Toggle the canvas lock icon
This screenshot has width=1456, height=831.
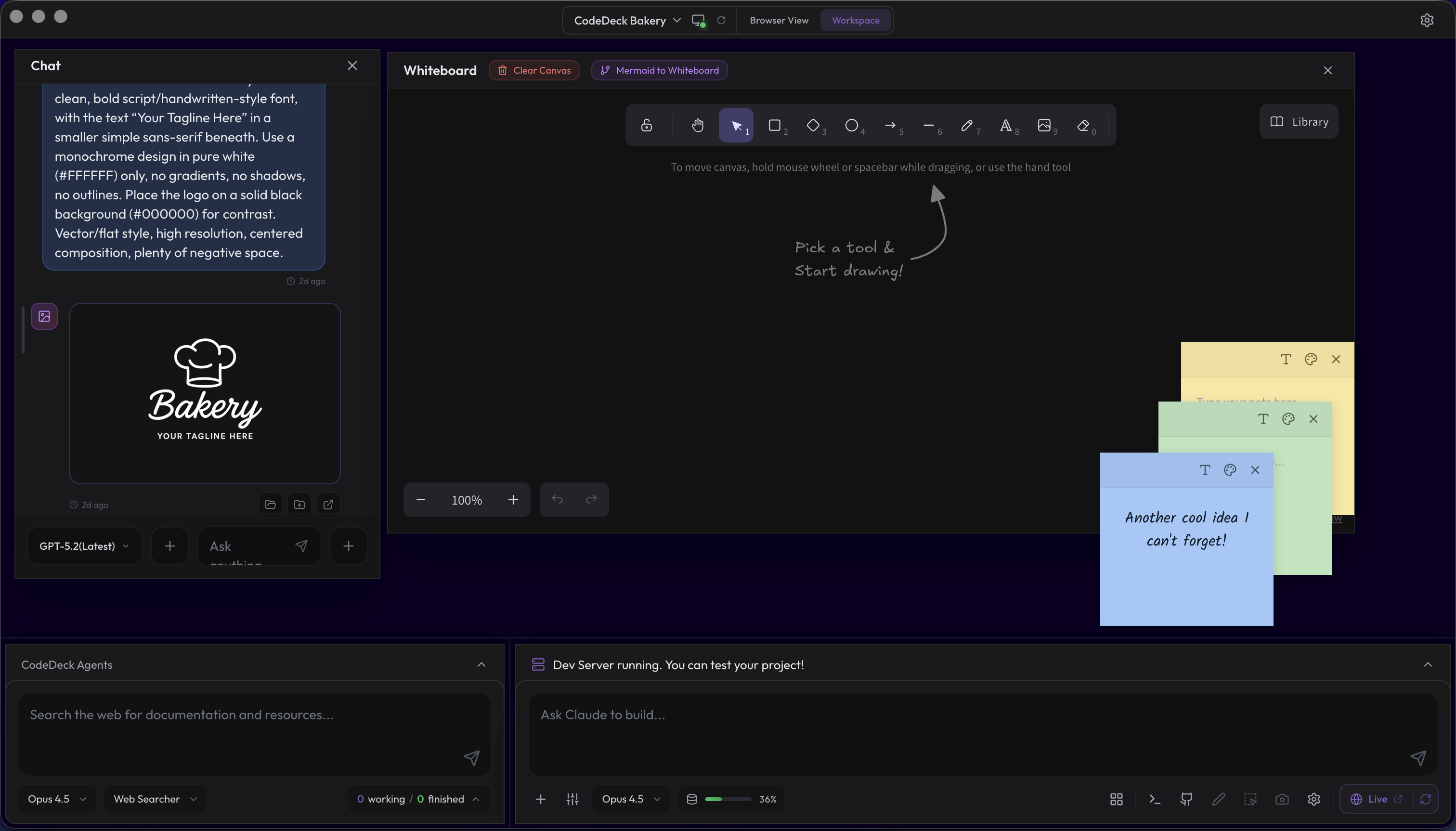click(x=647, y=125)
